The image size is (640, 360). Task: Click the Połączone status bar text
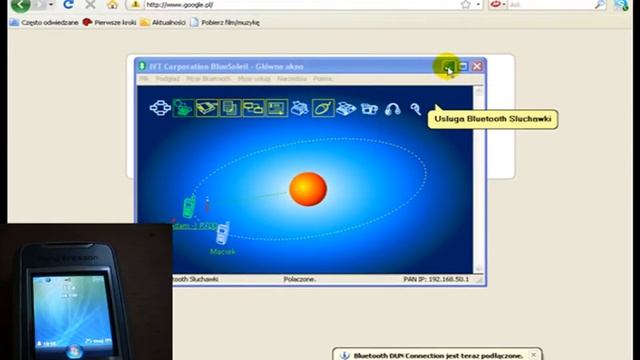[x=300, y=279]
